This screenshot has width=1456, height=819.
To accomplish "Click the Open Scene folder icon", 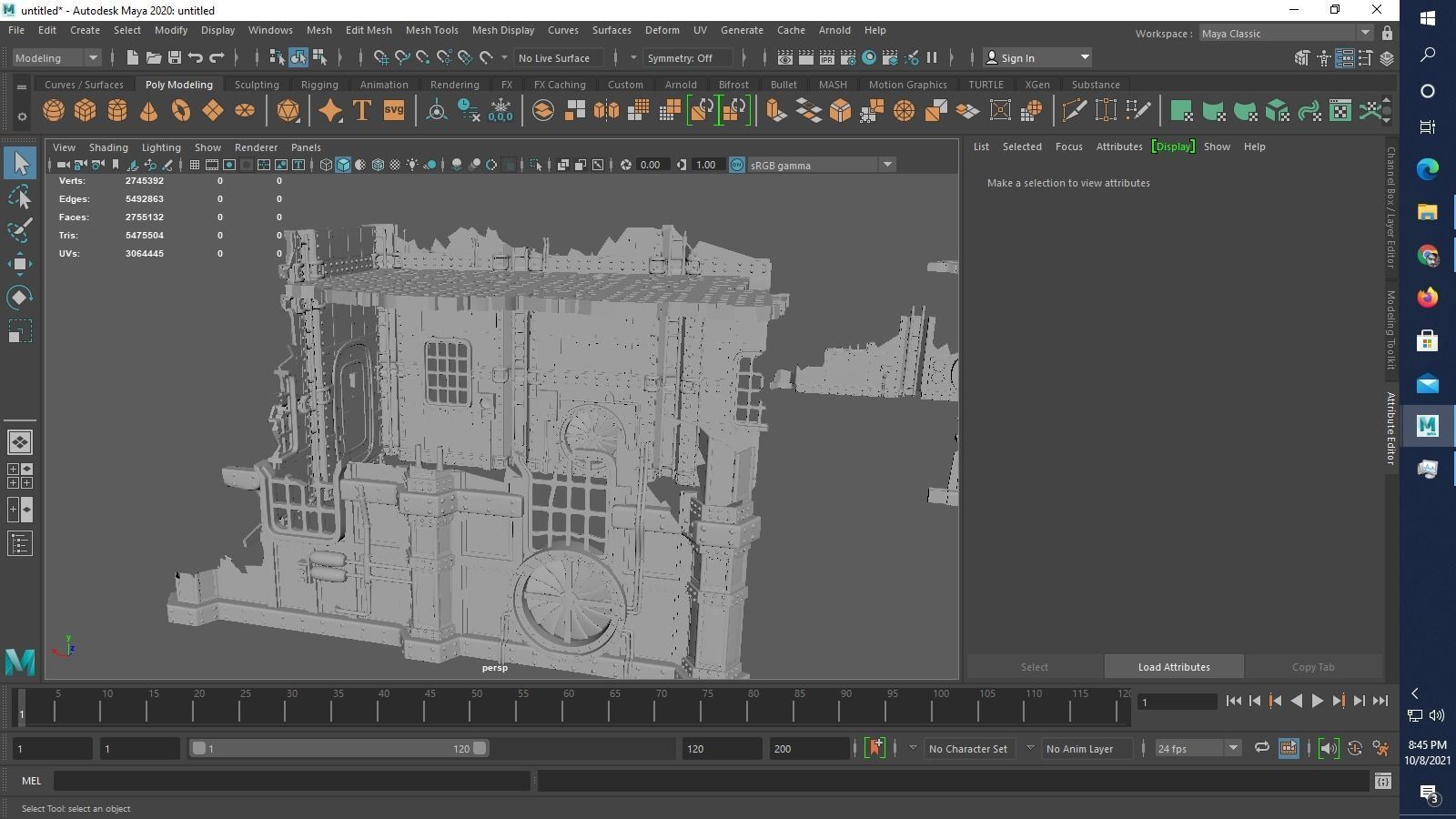I will tap(154, 57).
